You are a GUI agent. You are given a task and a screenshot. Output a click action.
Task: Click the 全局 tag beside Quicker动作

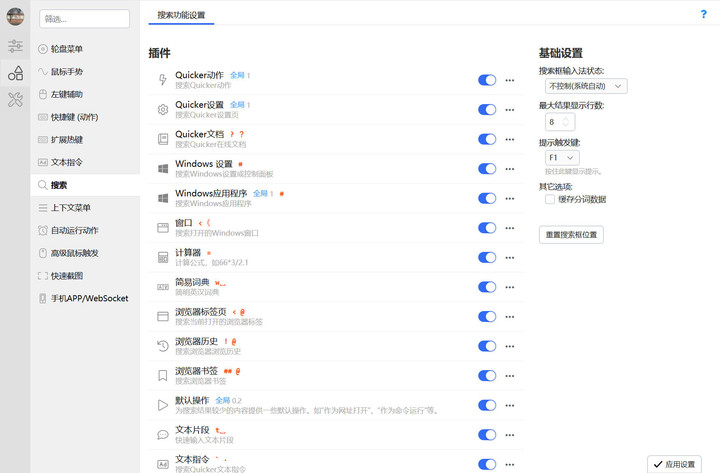(x=237, y=75)
